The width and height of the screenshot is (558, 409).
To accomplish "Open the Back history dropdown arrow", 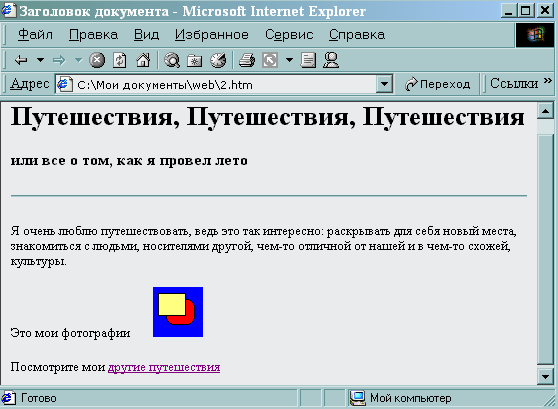I will 41,60.
